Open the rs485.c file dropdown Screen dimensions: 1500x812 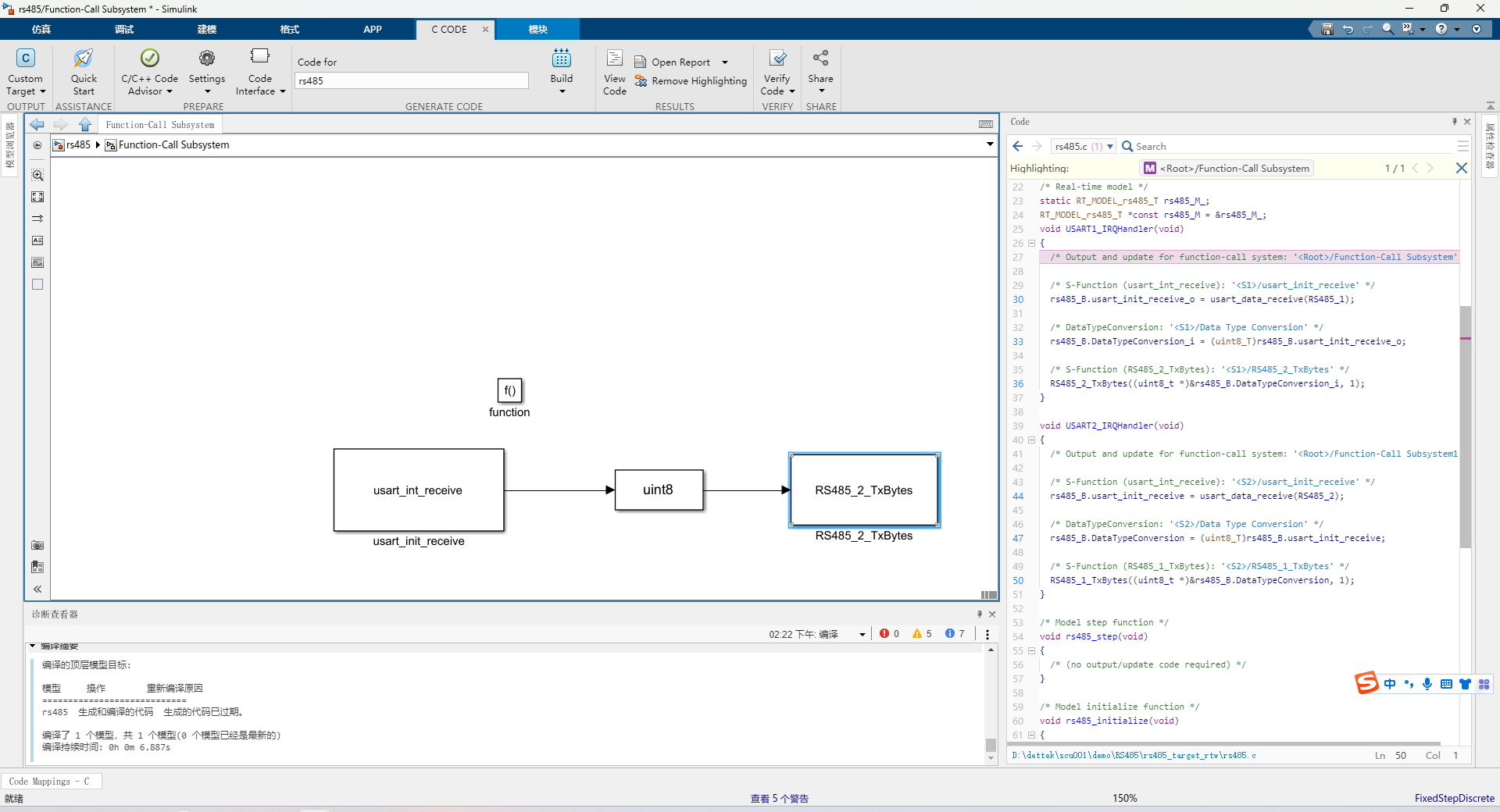coord(1084,146)
